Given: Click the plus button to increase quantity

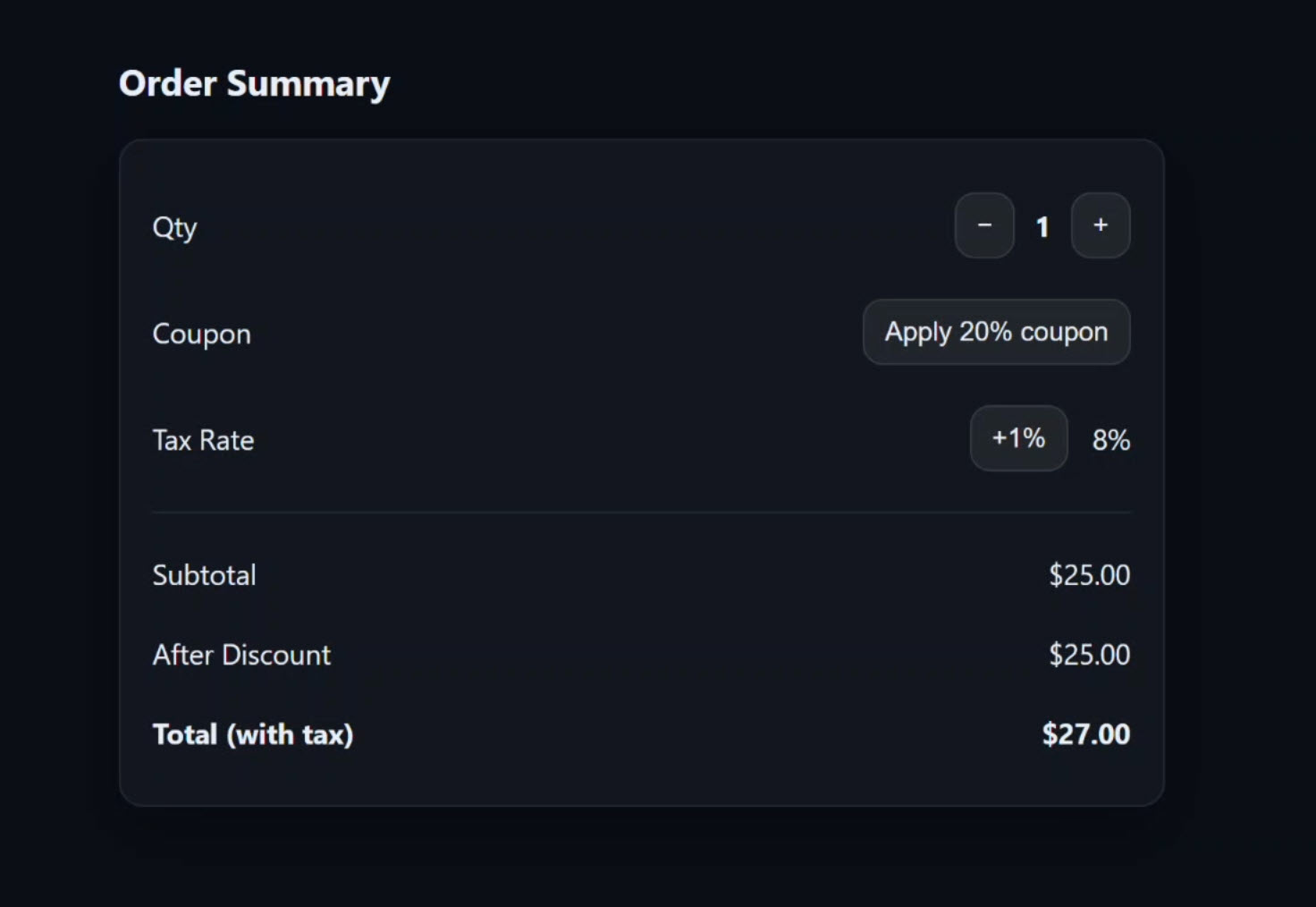Looking at the screenshot, I should pos(1101,226).
